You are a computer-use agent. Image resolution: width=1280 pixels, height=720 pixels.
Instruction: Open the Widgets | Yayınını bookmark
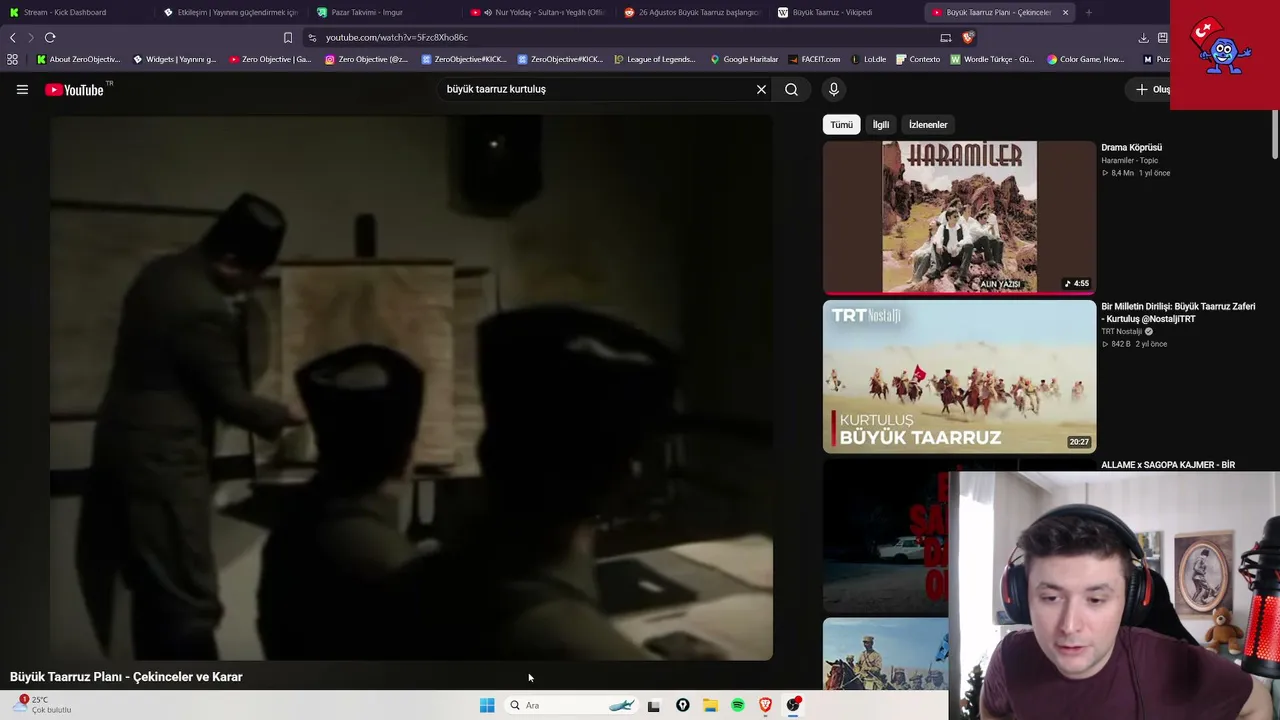(174, 59)
